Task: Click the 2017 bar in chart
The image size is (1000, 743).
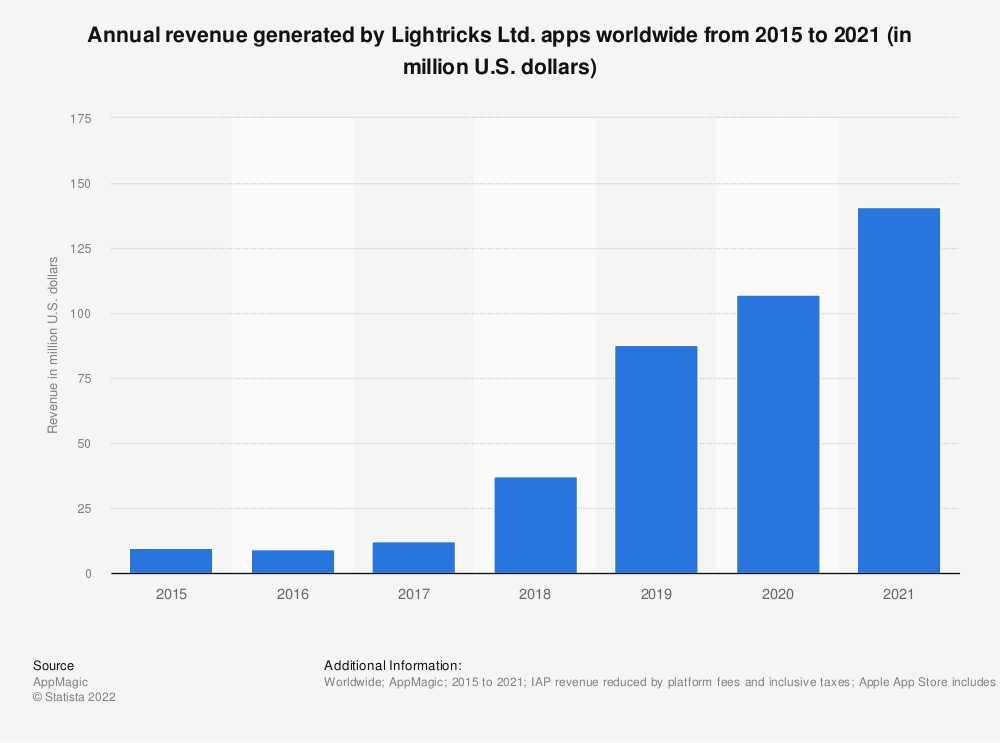Action: coord(414,558)
